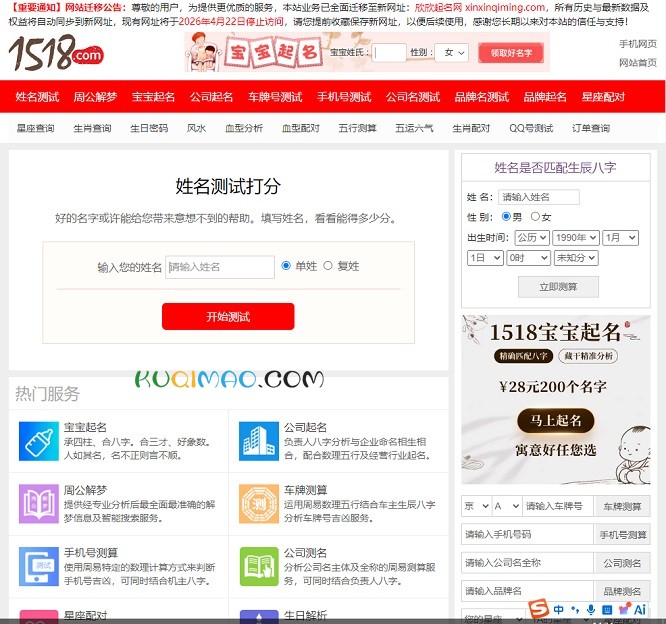
Task: Open the 网站首页 link
Action: (x=638, y=63)
